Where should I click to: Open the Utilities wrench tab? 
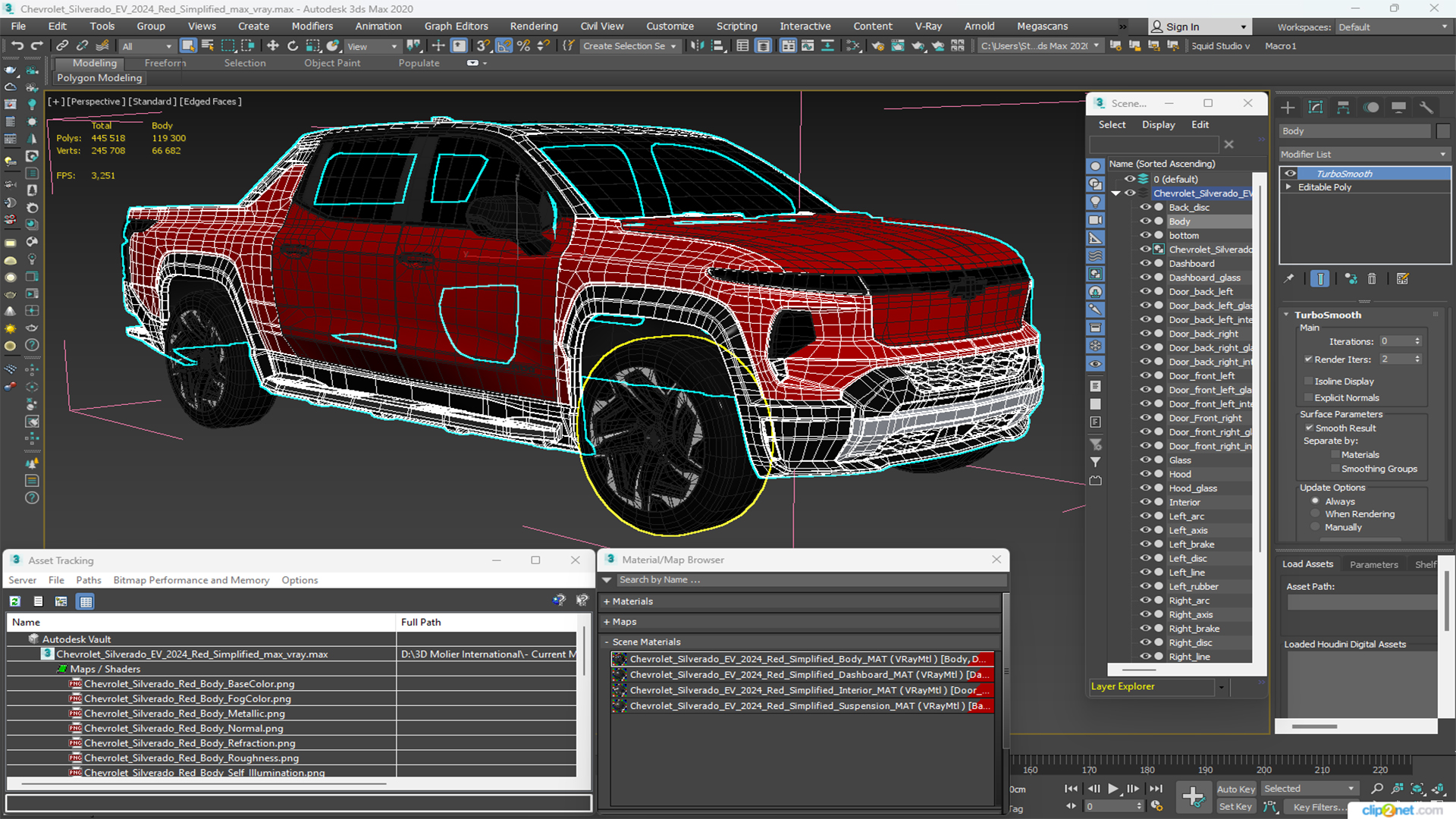point(1426,108)
